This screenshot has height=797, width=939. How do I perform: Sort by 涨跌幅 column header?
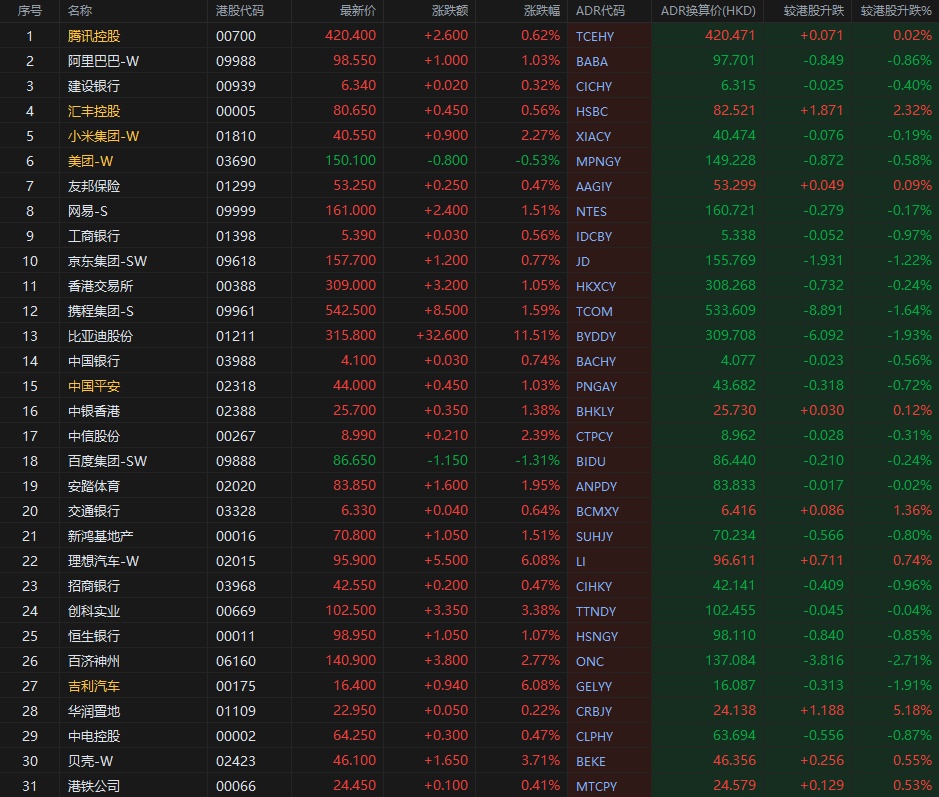[542, 11]
